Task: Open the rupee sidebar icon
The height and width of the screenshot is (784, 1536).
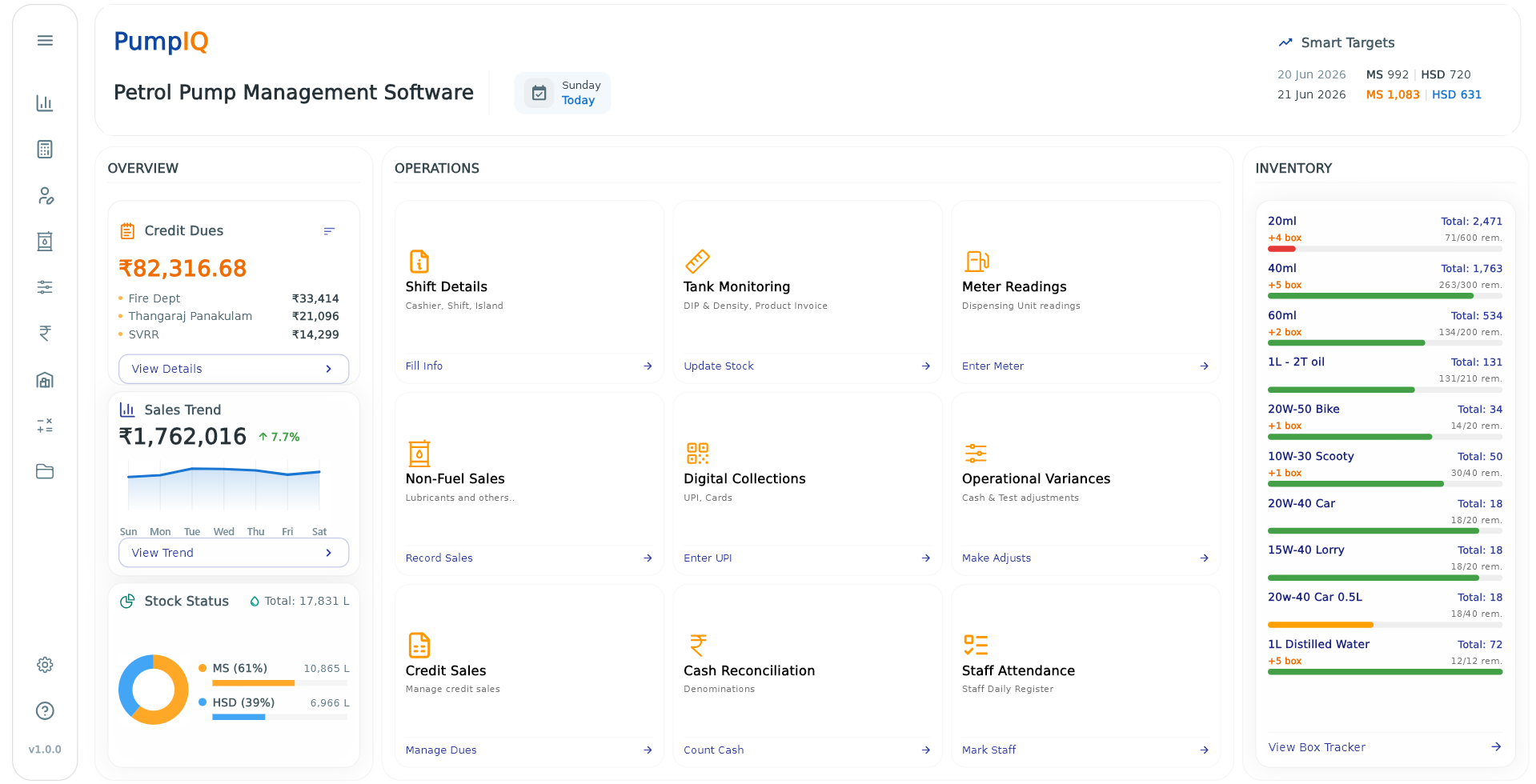Action: 45,334
